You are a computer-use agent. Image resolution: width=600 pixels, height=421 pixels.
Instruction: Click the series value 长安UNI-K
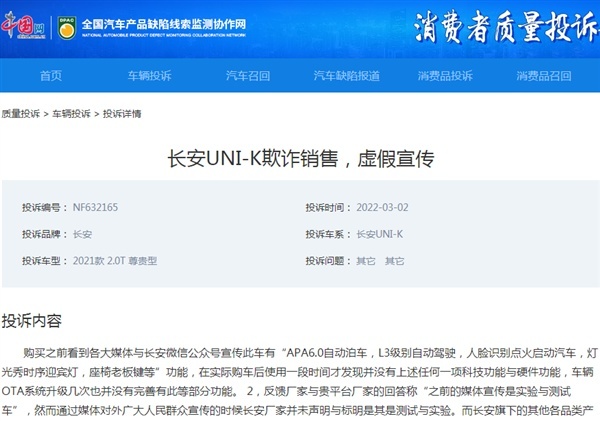380,234
